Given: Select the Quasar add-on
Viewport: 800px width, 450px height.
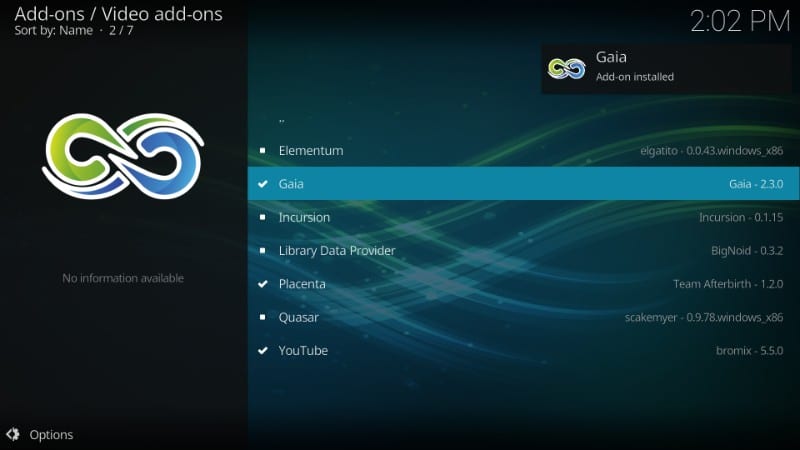Looking at the screenshot, I should click(x=523, y=317).
